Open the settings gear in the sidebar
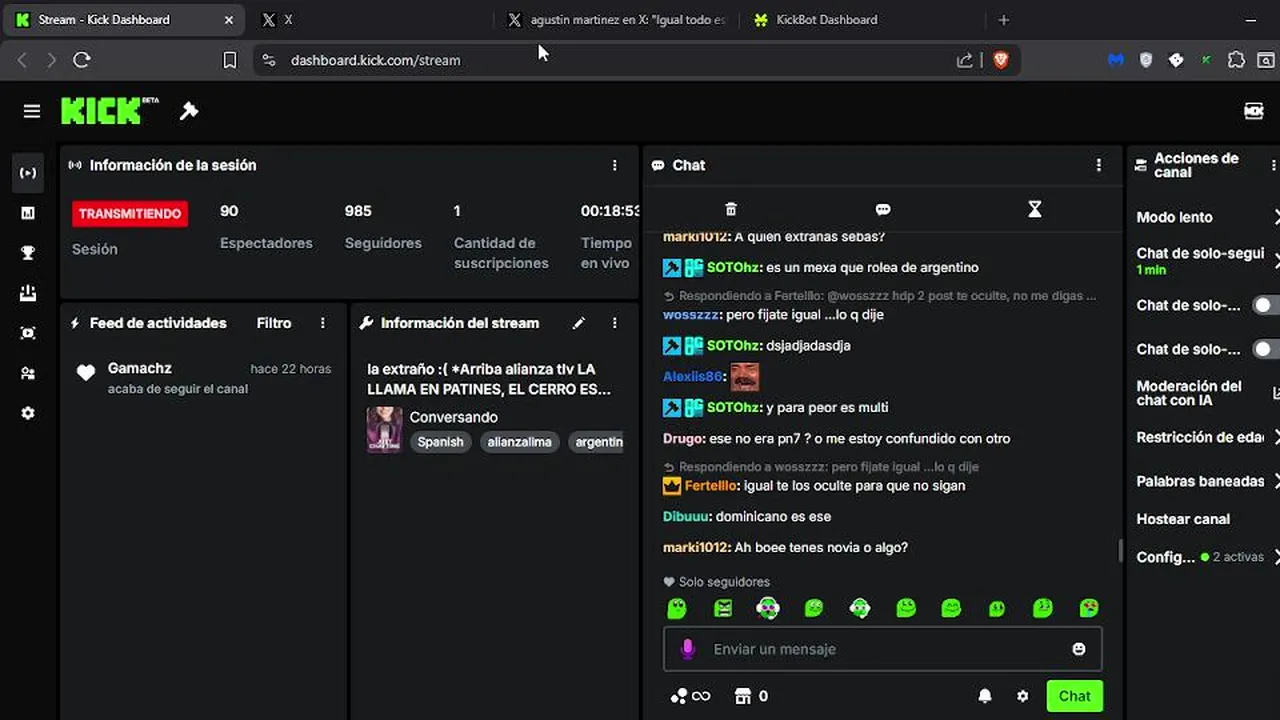Viewport: 1280px width, 720px height. [28, 413]
